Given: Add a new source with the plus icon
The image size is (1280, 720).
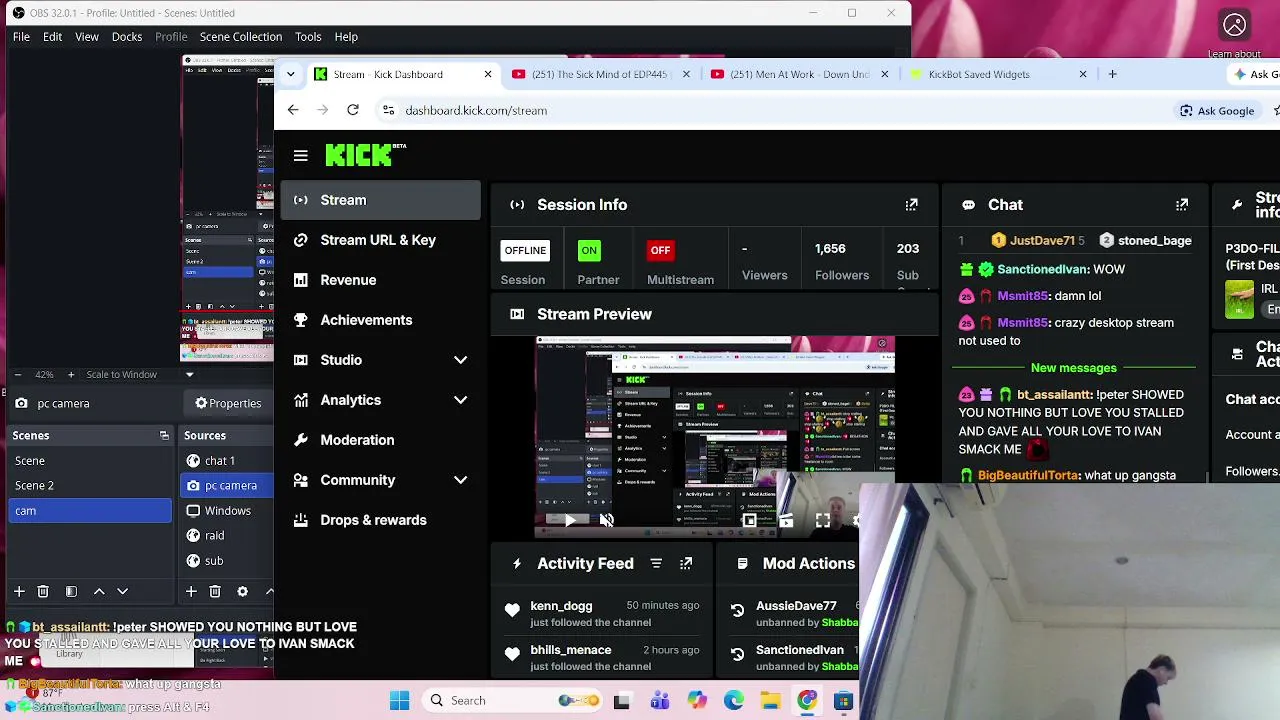Looking at the screenshot, I should click(191, 592).
